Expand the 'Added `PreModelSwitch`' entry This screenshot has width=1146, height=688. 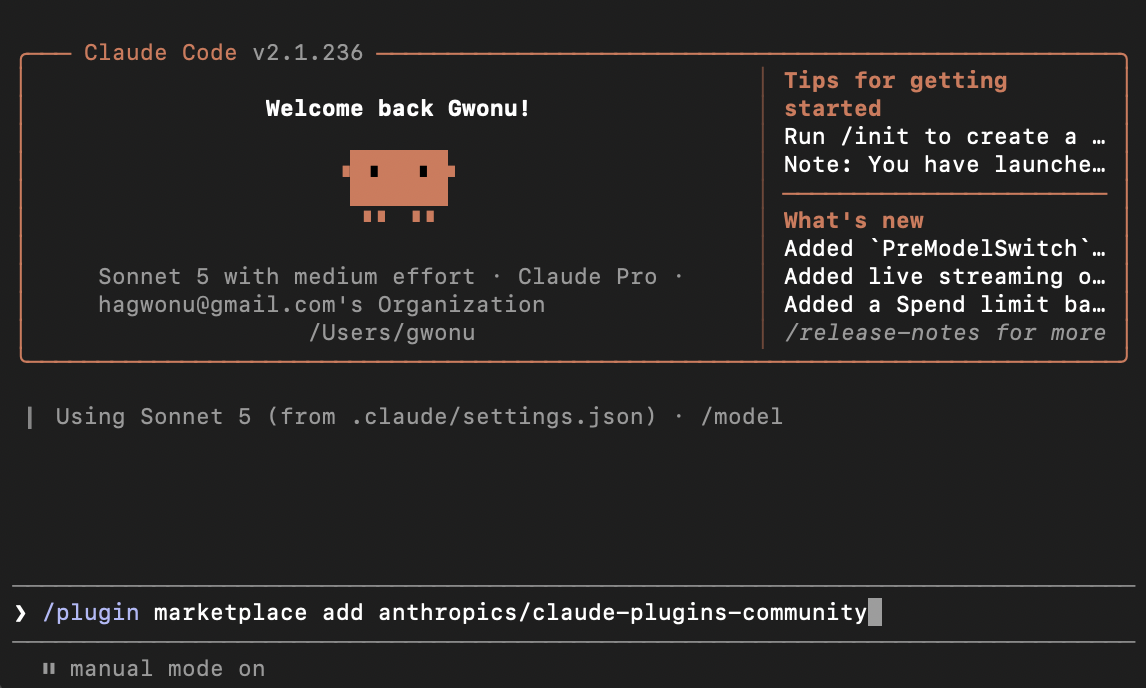click(x=944, y=249)
